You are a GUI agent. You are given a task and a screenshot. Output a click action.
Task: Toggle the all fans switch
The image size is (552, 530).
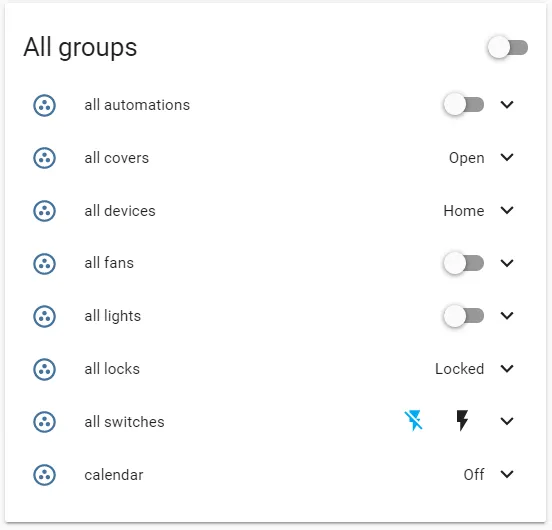pyautogui.click(x=464, y=263)
